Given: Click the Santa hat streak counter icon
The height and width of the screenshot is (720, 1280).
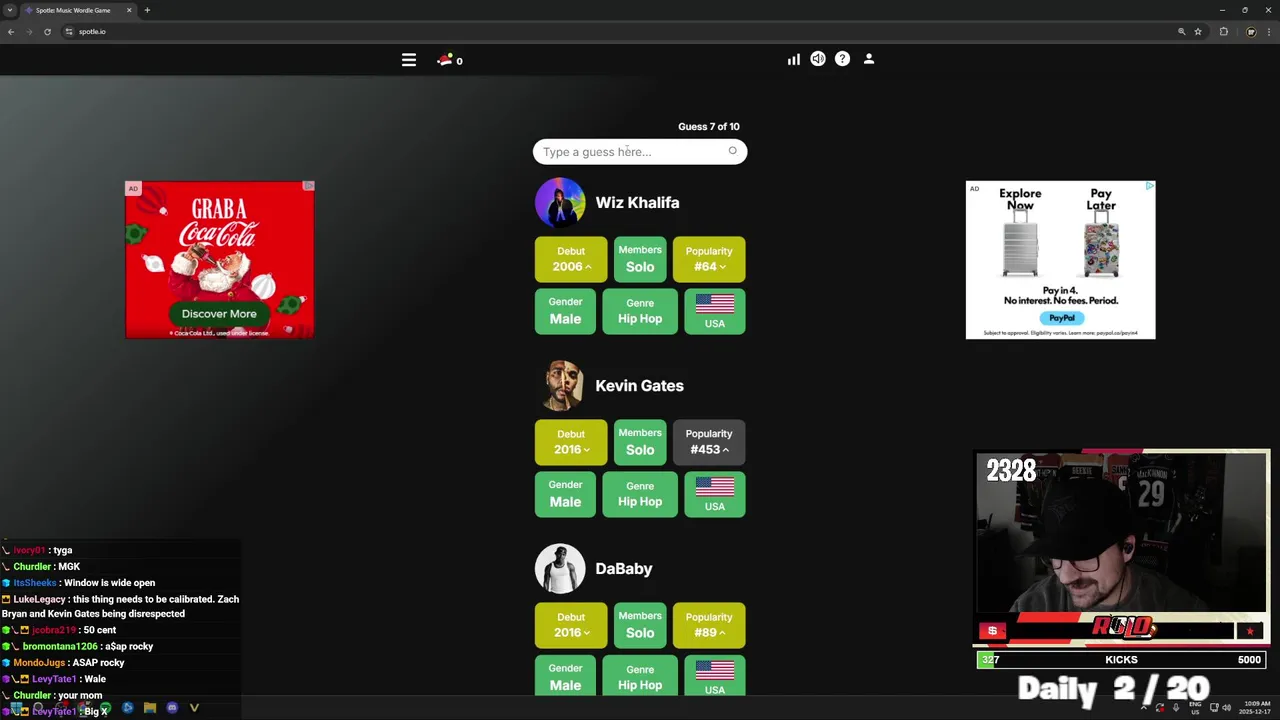Looking at the screenshot, I should coord(445,60).
